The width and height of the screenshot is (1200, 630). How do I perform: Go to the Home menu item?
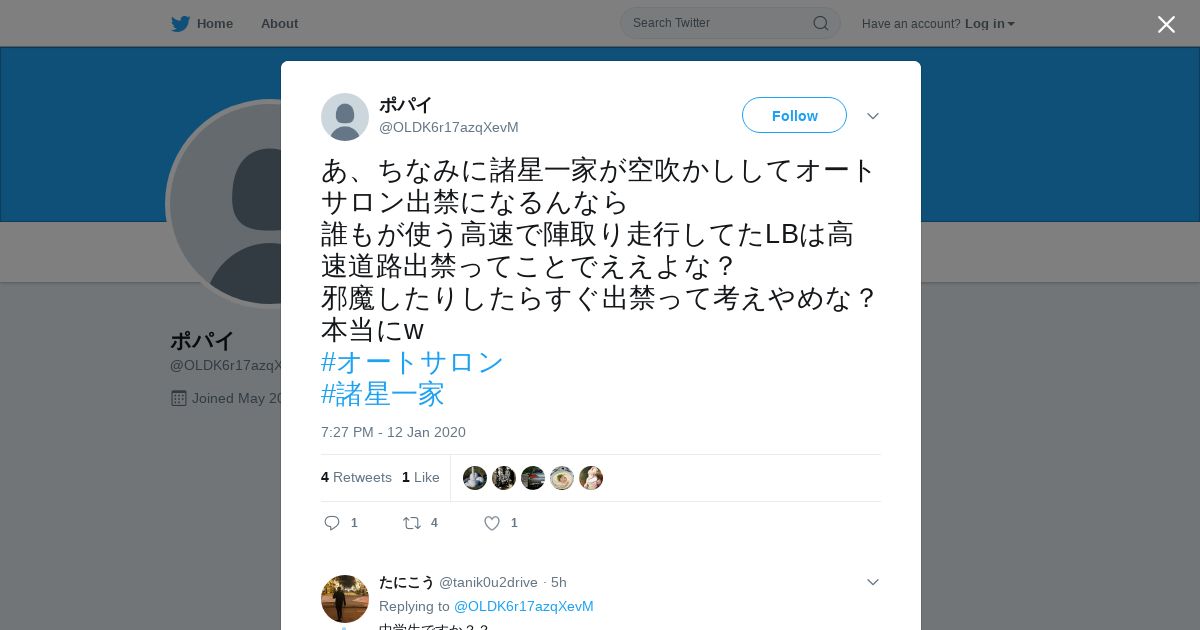(215, 23)
